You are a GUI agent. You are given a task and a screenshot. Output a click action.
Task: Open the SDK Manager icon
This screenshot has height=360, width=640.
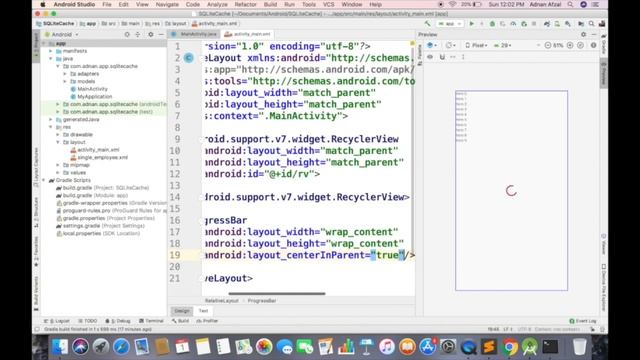(568, 24)
